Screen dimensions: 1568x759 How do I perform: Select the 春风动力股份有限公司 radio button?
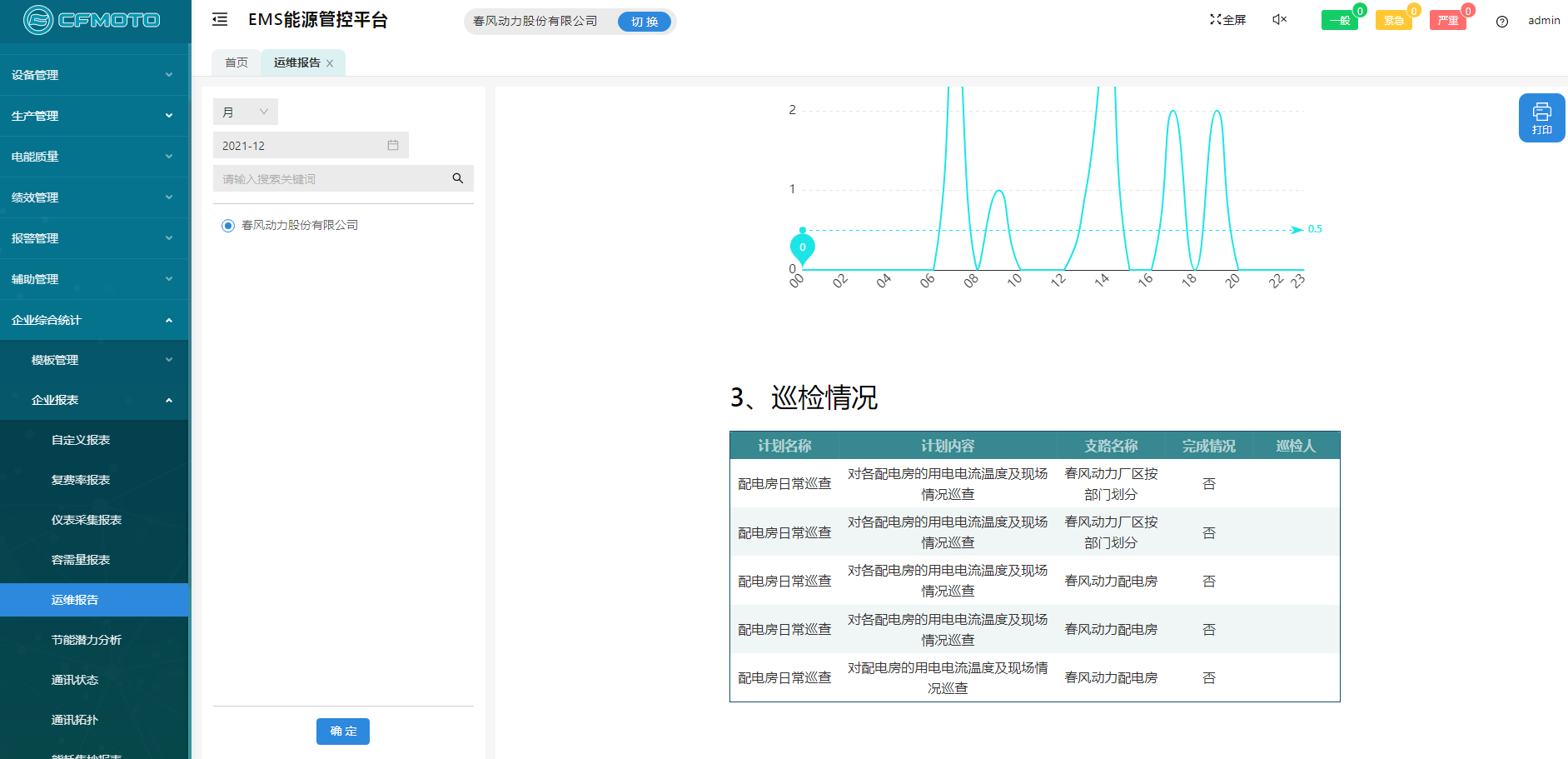[x=228, y=226]
